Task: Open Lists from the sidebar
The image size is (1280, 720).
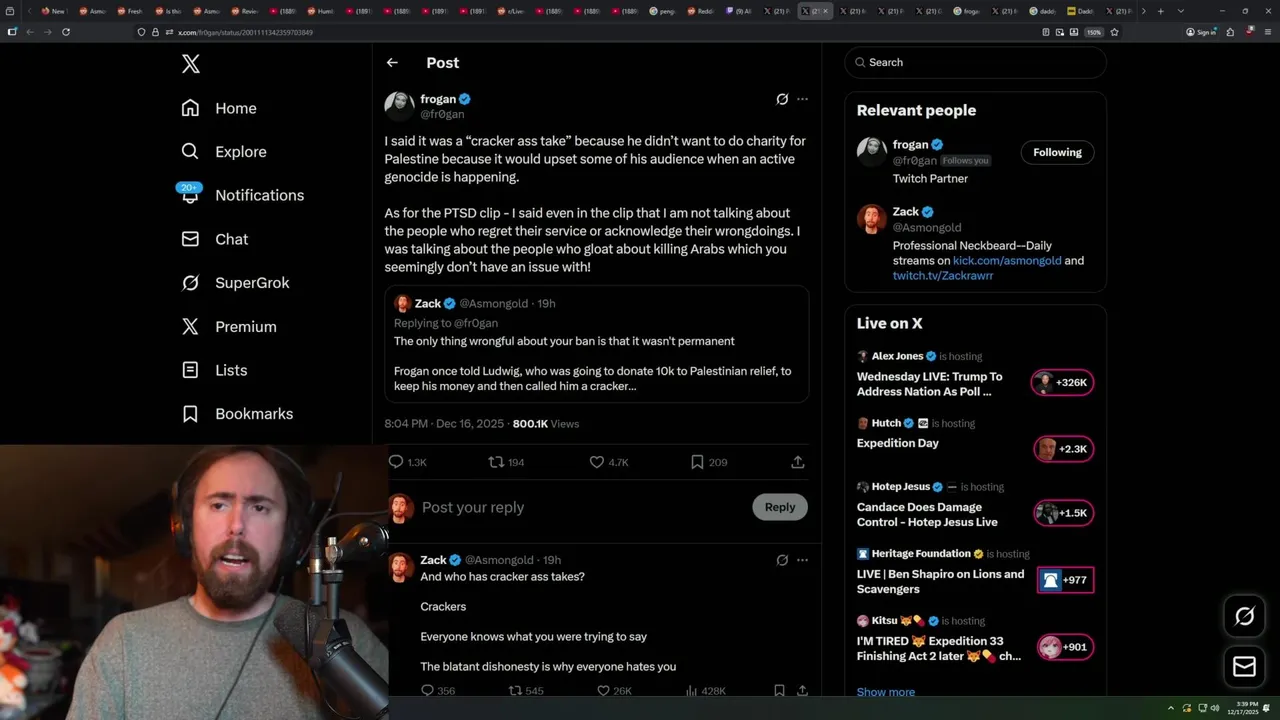Action: coord(214,370)
